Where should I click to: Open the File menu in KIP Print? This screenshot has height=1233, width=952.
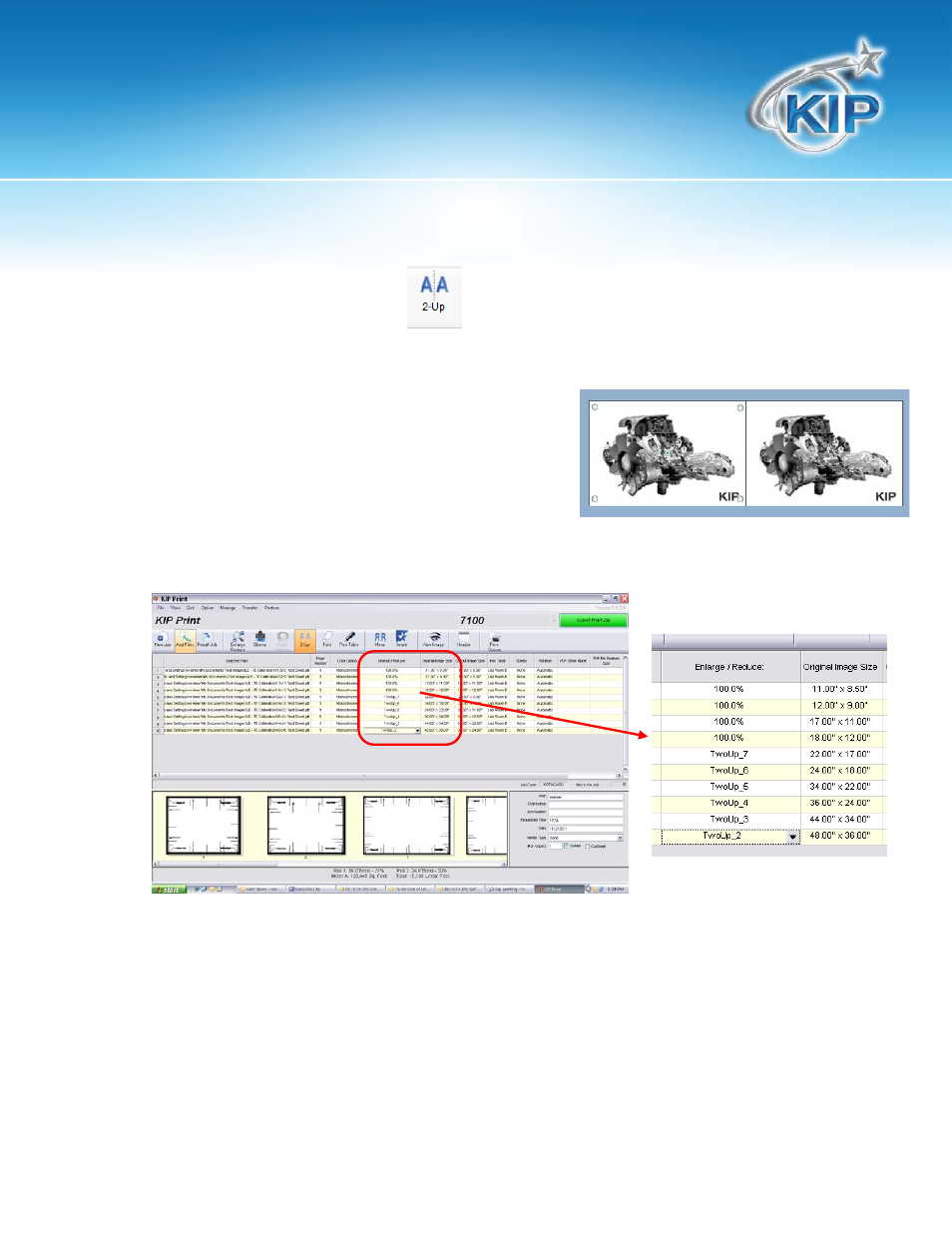(160, 608)
